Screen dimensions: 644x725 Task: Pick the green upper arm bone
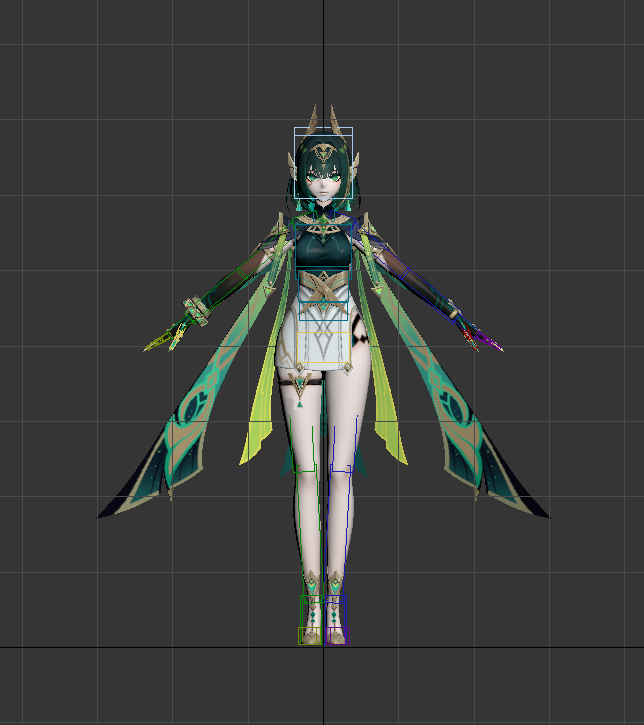tap(267, 253)
